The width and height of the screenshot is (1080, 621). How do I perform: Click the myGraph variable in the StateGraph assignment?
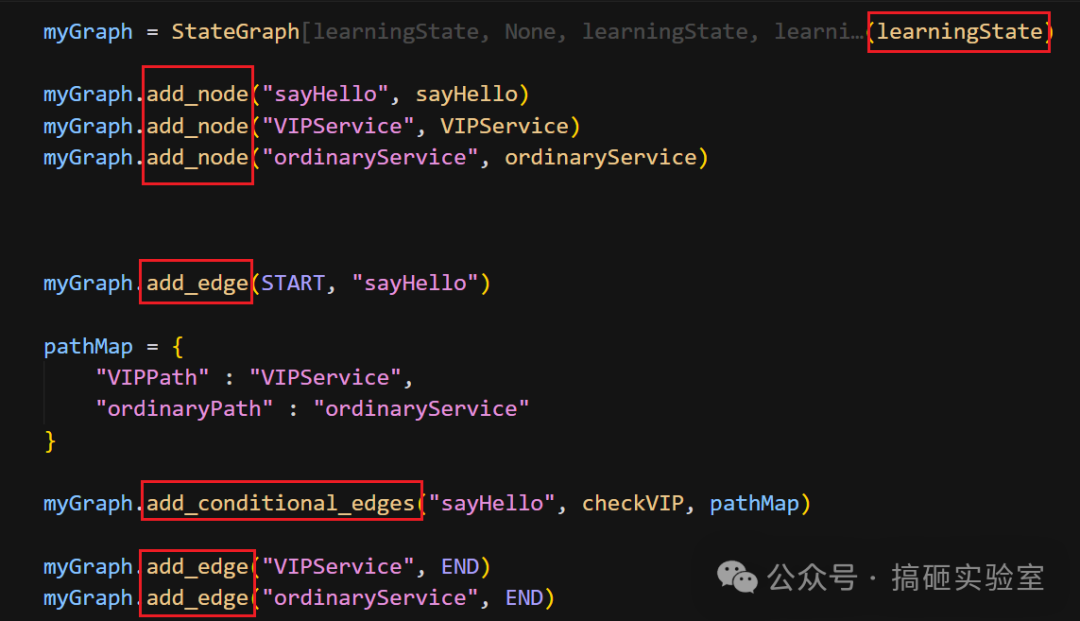coord(87,32)
